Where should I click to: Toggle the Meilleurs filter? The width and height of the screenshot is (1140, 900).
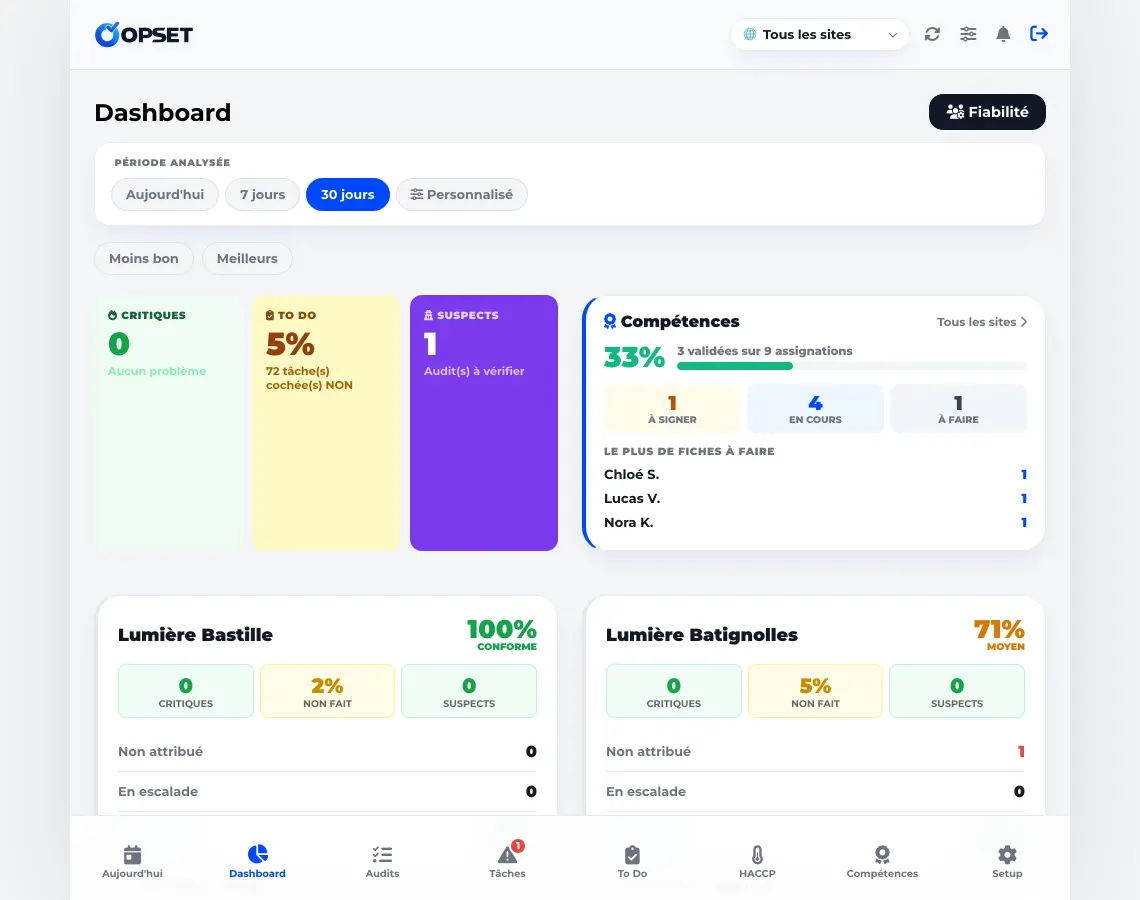247,259
